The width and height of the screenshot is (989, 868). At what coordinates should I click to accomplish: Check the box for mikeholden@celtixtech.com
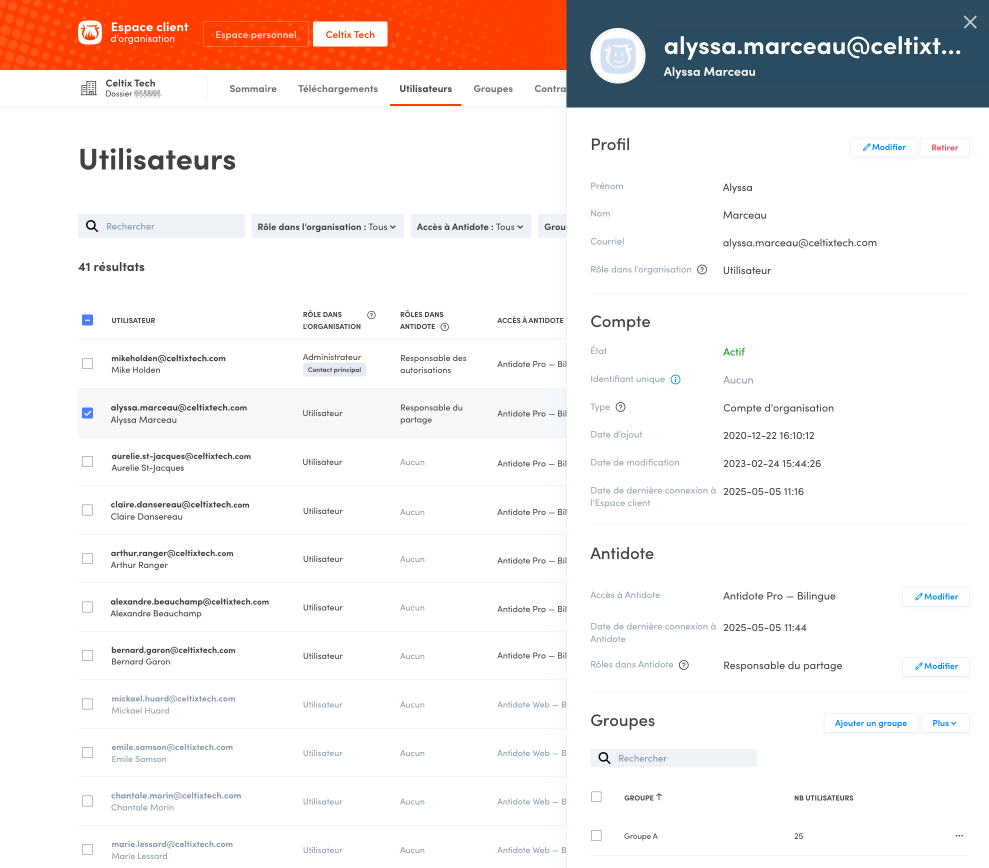click(87, 364)
